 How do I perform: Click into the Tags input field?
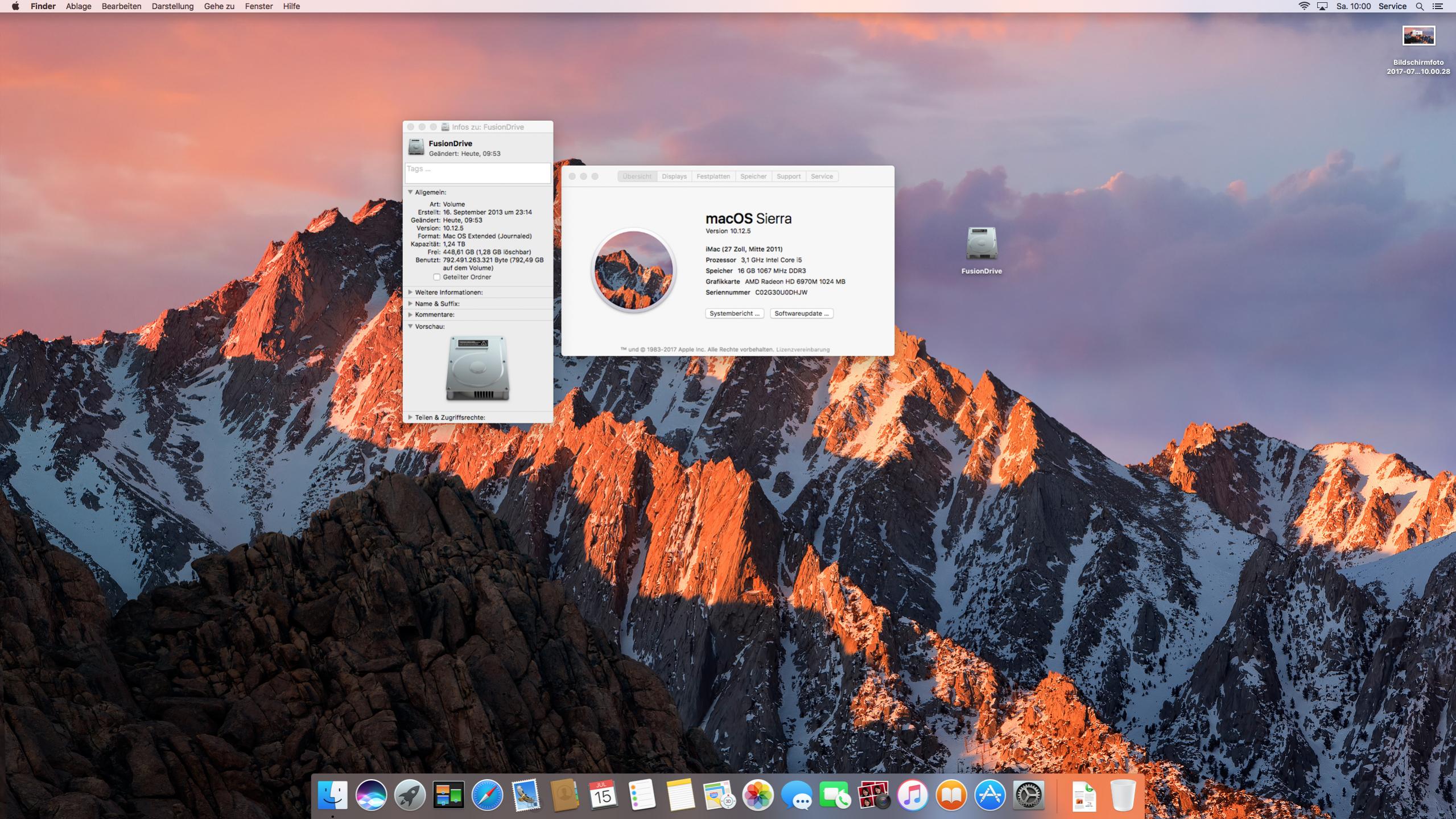477,172
